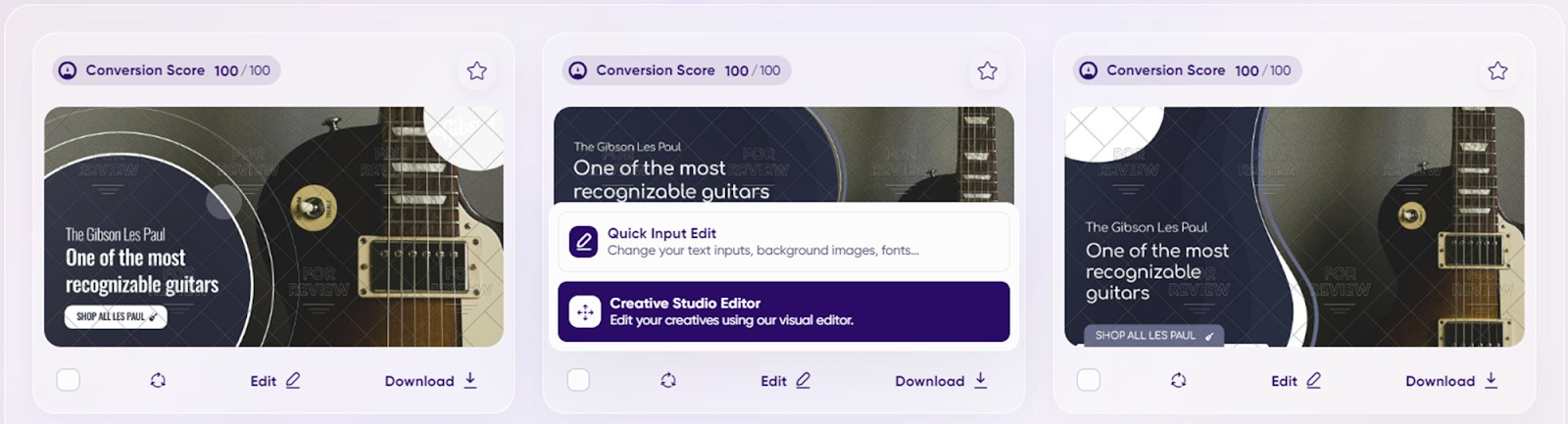Collapse the Edit menu on middle card
1568x424 pixels.
pos(785,381)
